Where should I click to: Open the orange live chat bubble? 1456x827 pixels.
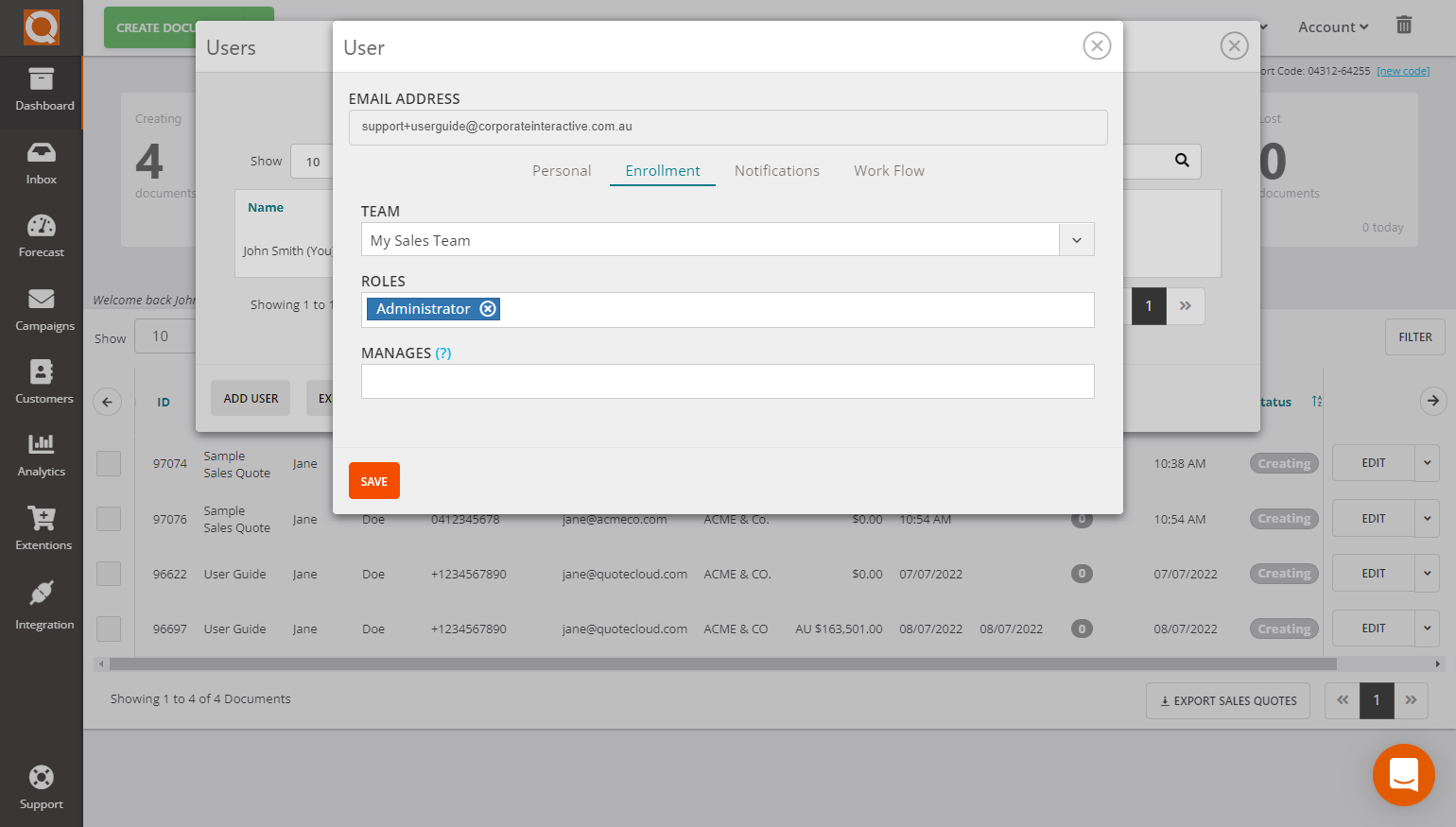click(x=1403, y=775)
